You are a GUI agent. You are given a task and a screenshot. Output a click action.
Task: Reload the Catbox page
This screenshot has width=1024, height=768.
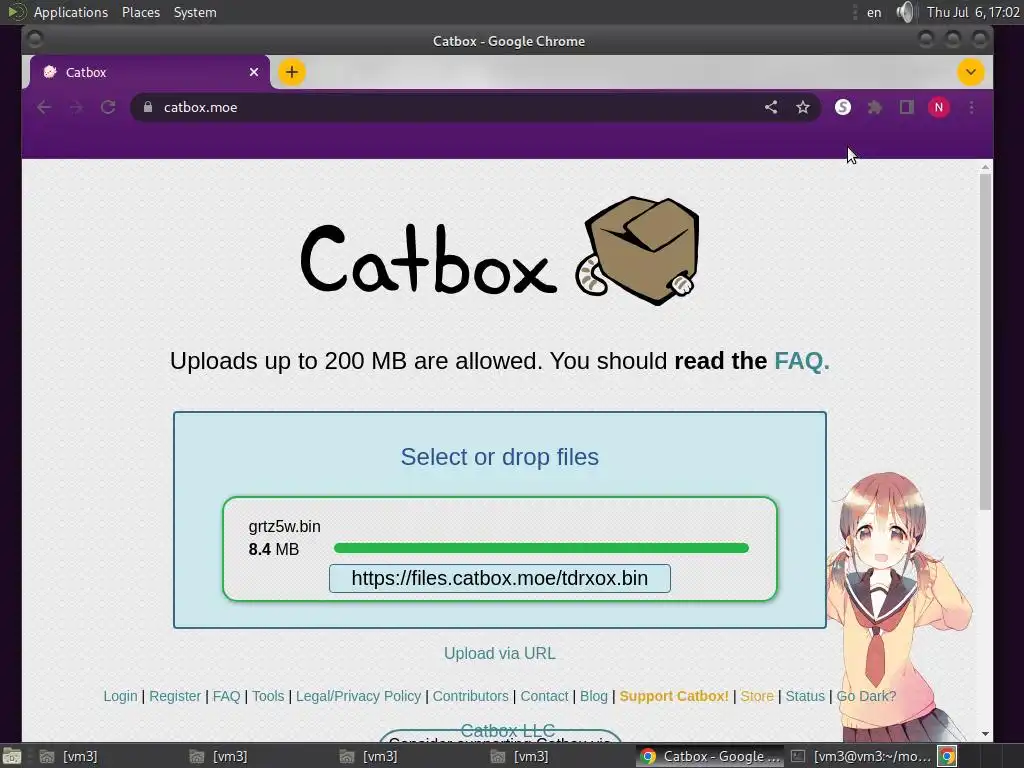click(x=108, y=107)
